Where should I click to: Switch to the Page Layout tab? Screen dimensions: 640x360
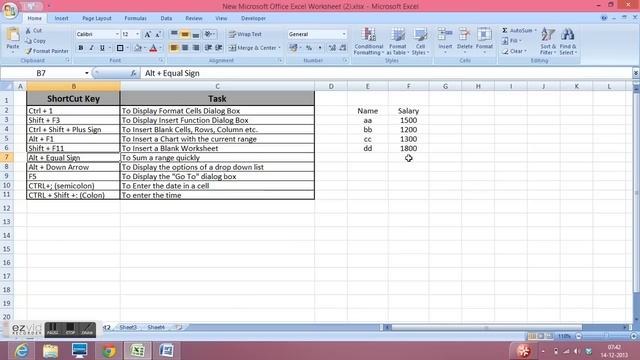click(97, 18)
